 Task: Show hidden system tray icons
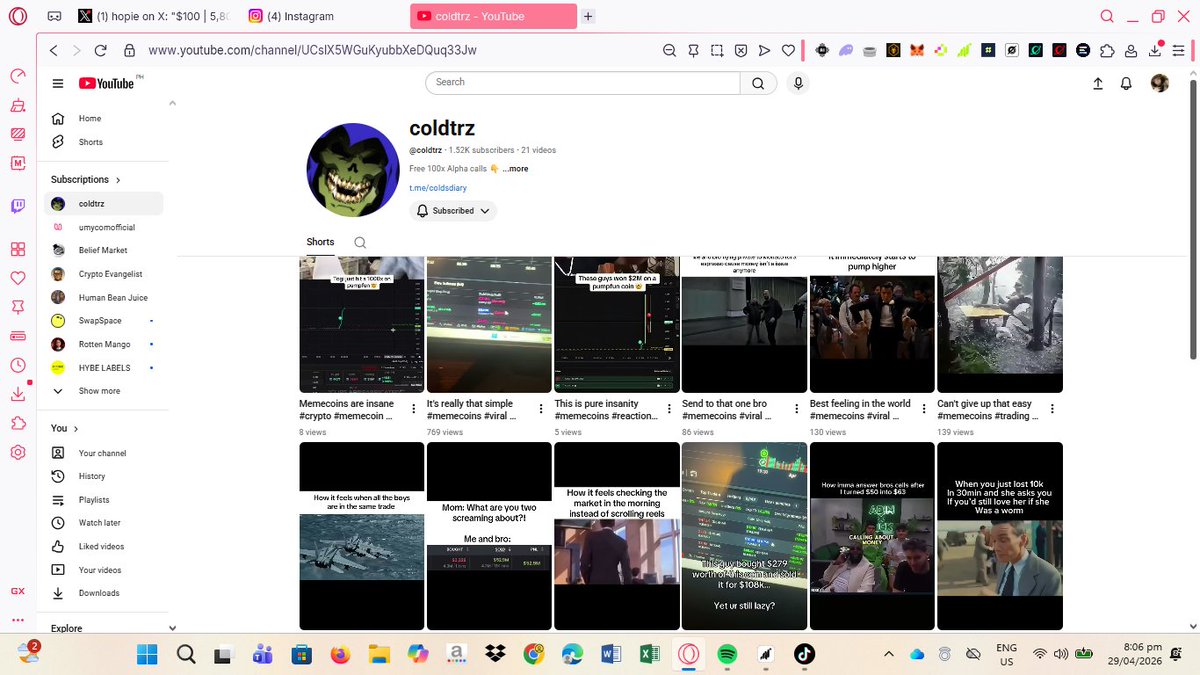[x=888, y=654]
